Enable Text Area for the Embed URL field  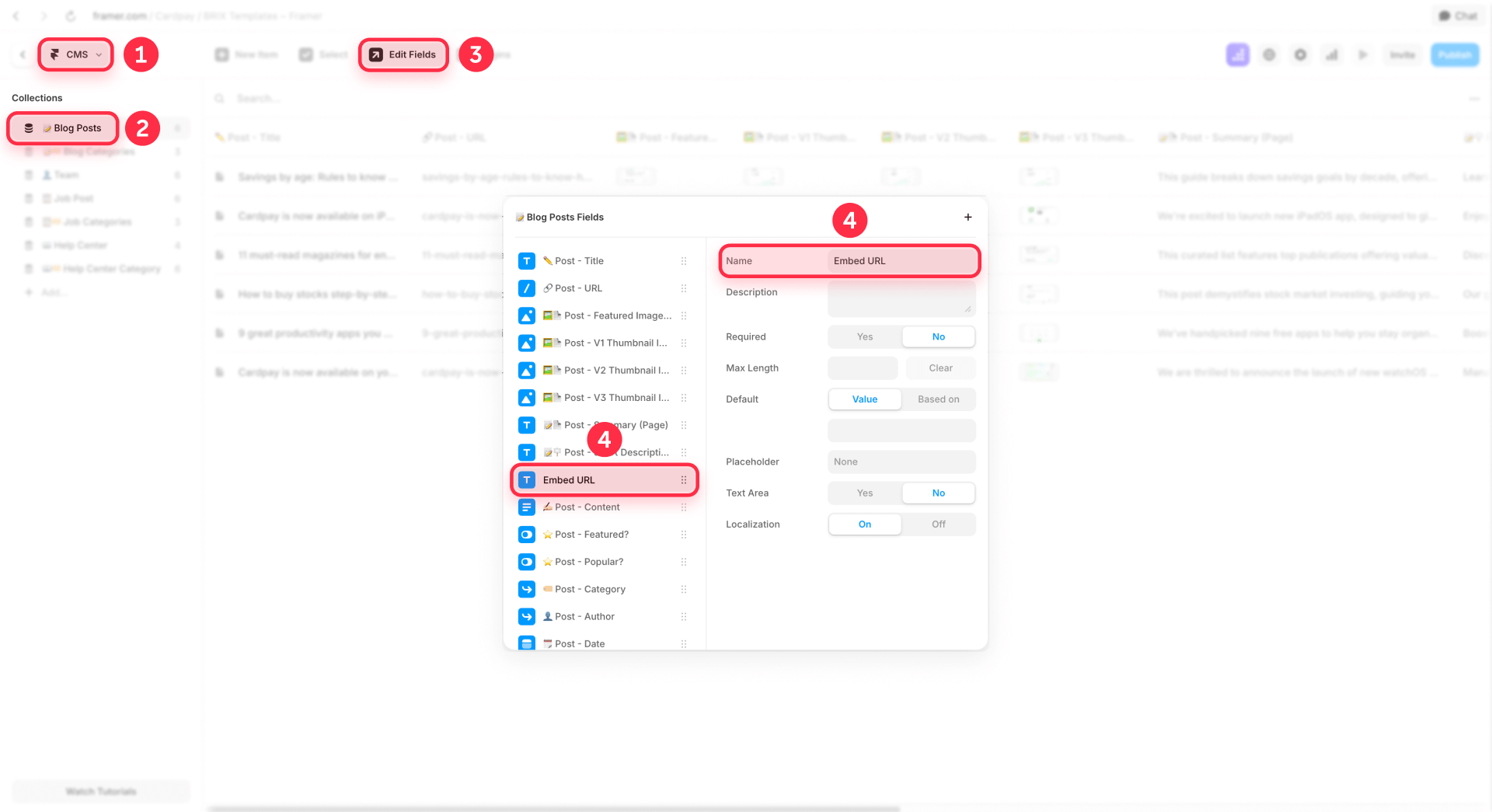pos(864,493)
